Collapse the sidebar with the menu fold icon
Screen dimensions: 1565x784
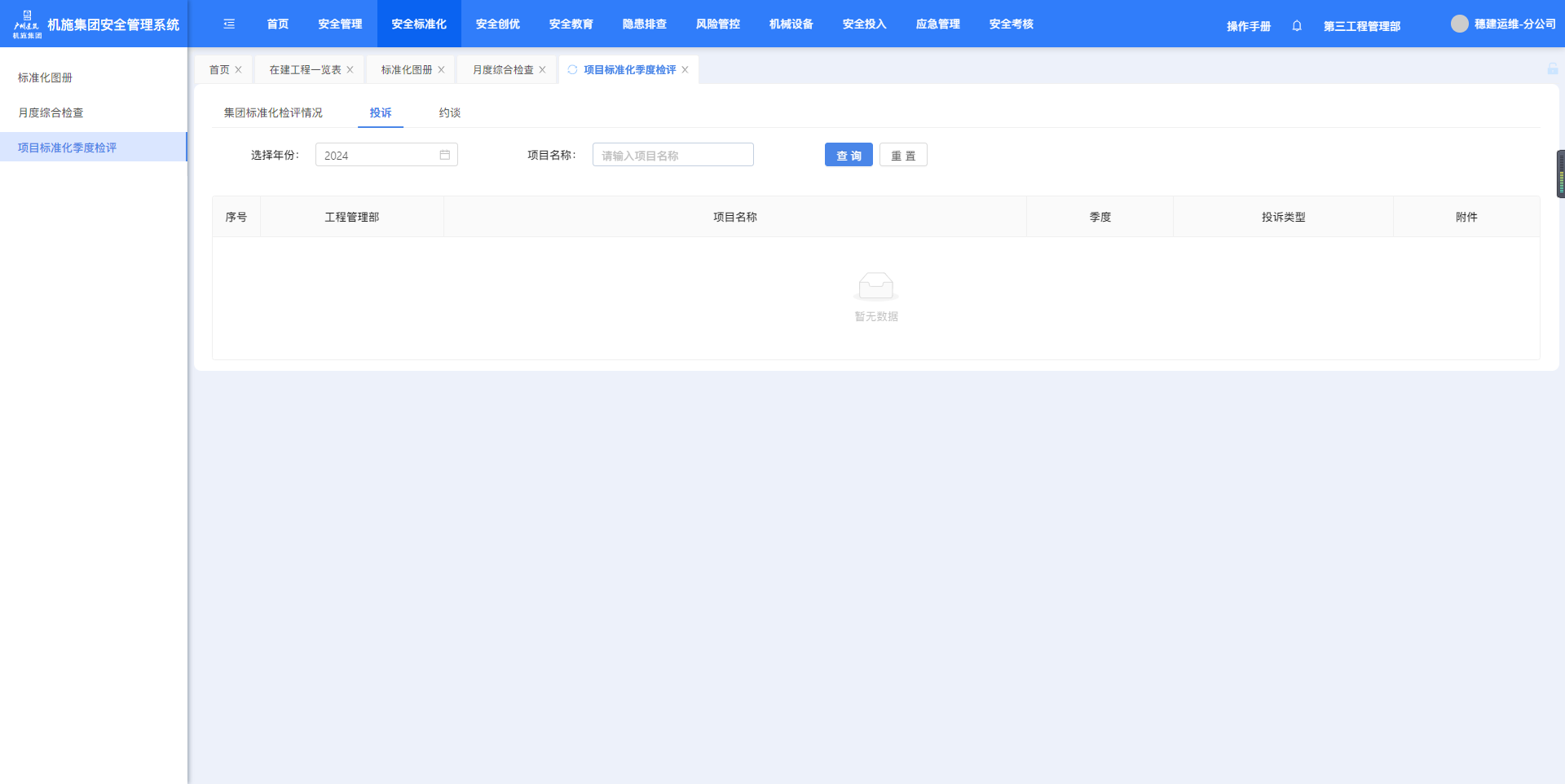click(x=229, y=24)
